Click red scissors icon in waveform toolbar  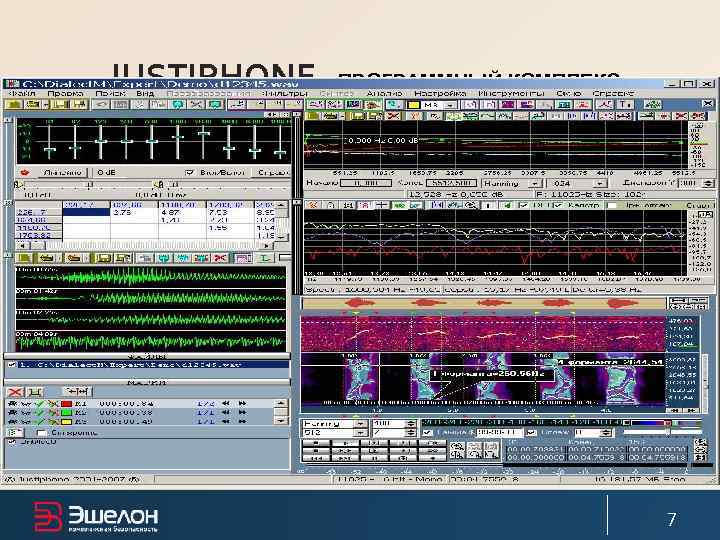tap(220, 258)
